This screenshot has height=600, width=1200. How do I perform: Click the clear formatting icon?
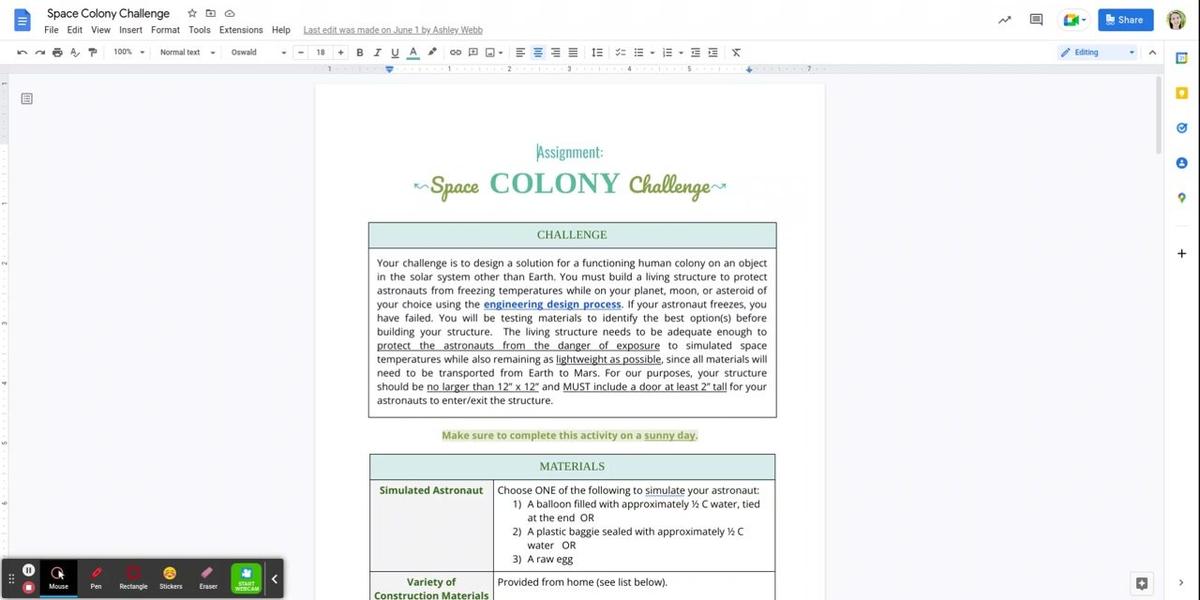coord(736,52)
